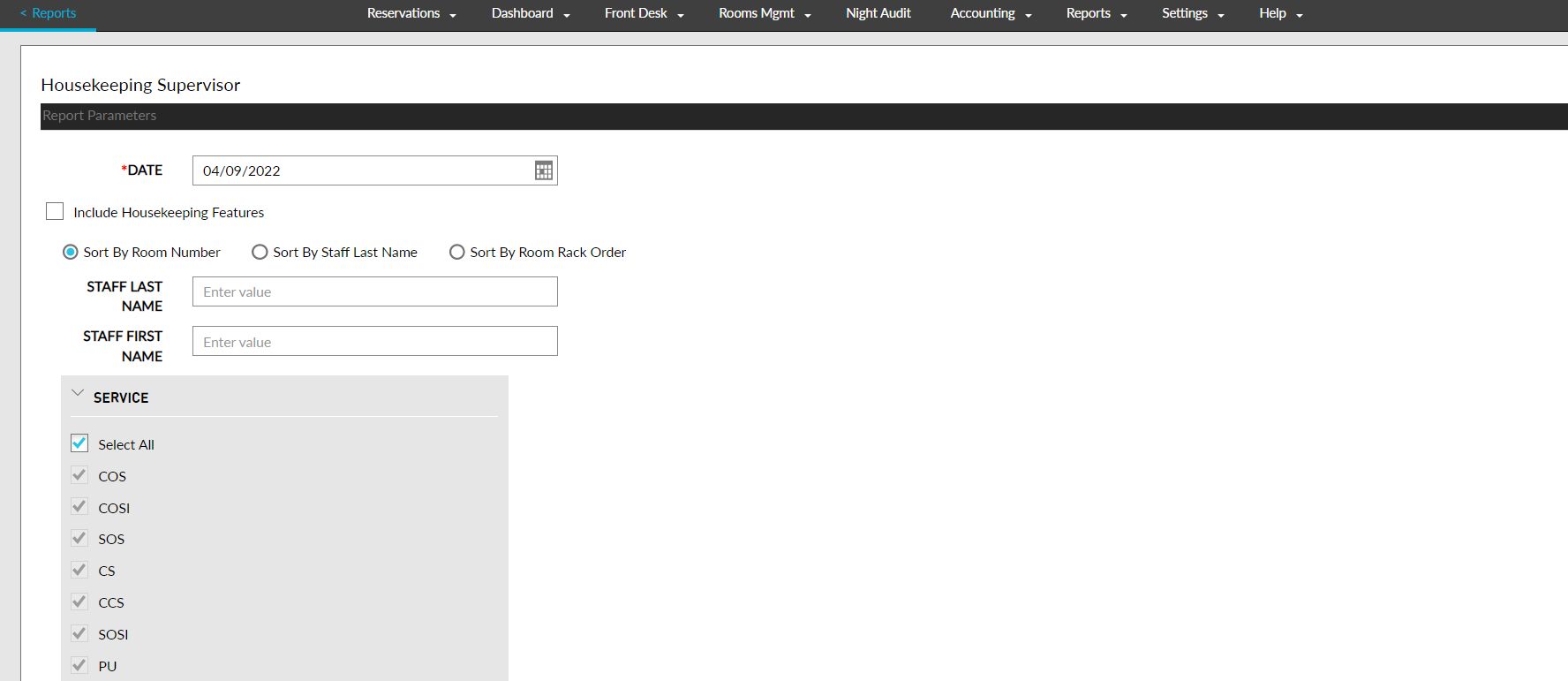
Task: Open the Reservations dropdown menu
Action: (411, 13)
